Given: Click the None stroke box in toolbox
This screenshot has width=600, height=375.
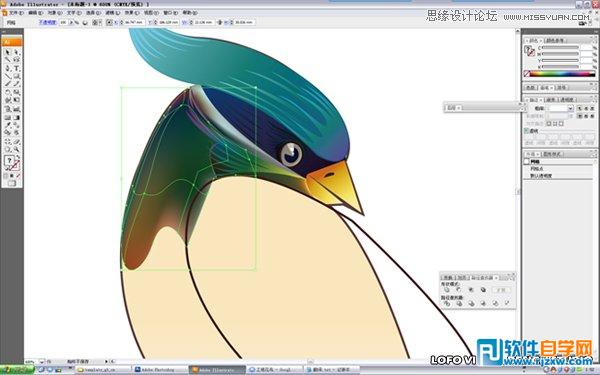Looking at the screenshot, I should tap(16, 165).
